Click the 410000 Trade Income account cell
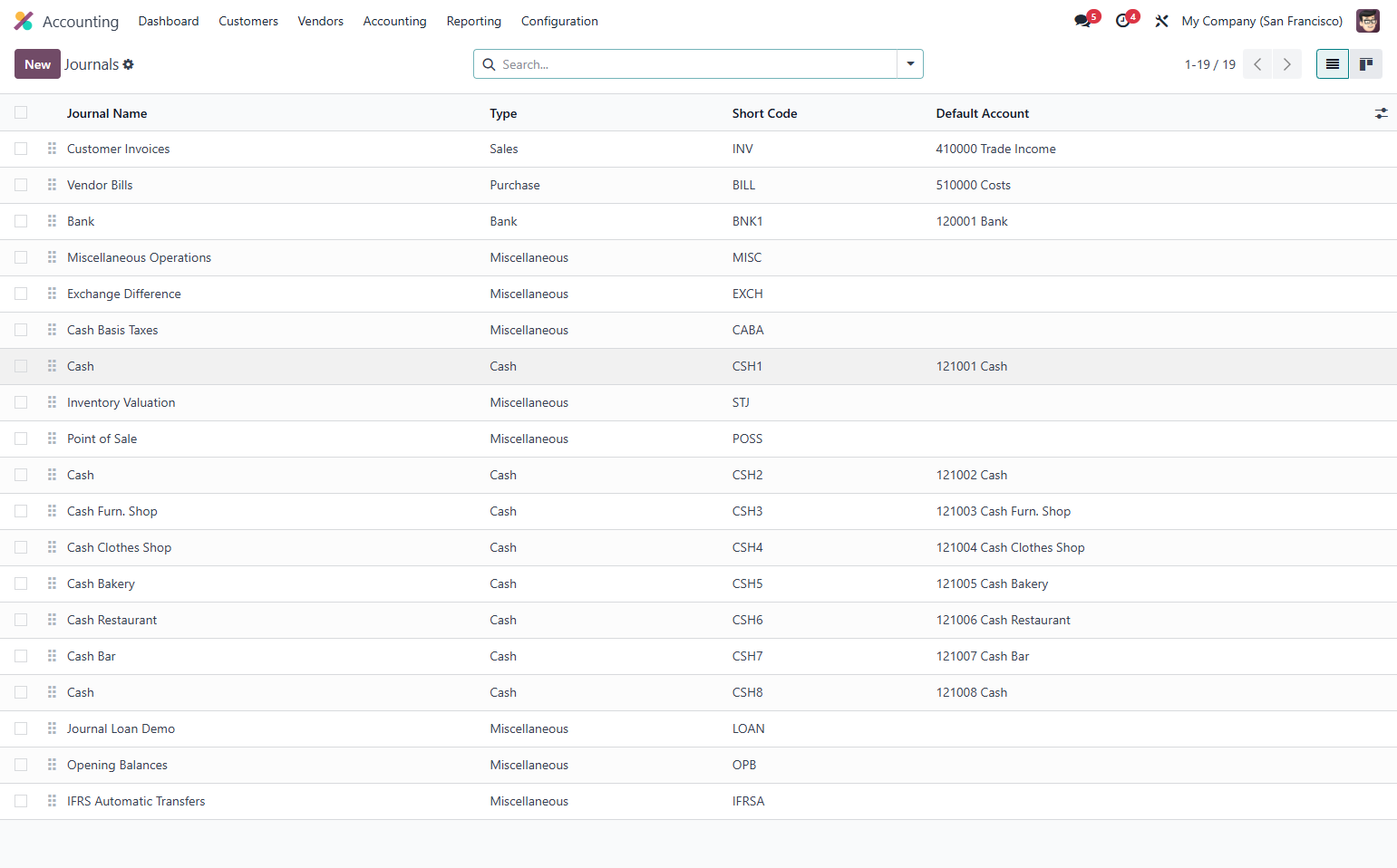Viewport: 1397px width, 868px height. tap(995, 149)
